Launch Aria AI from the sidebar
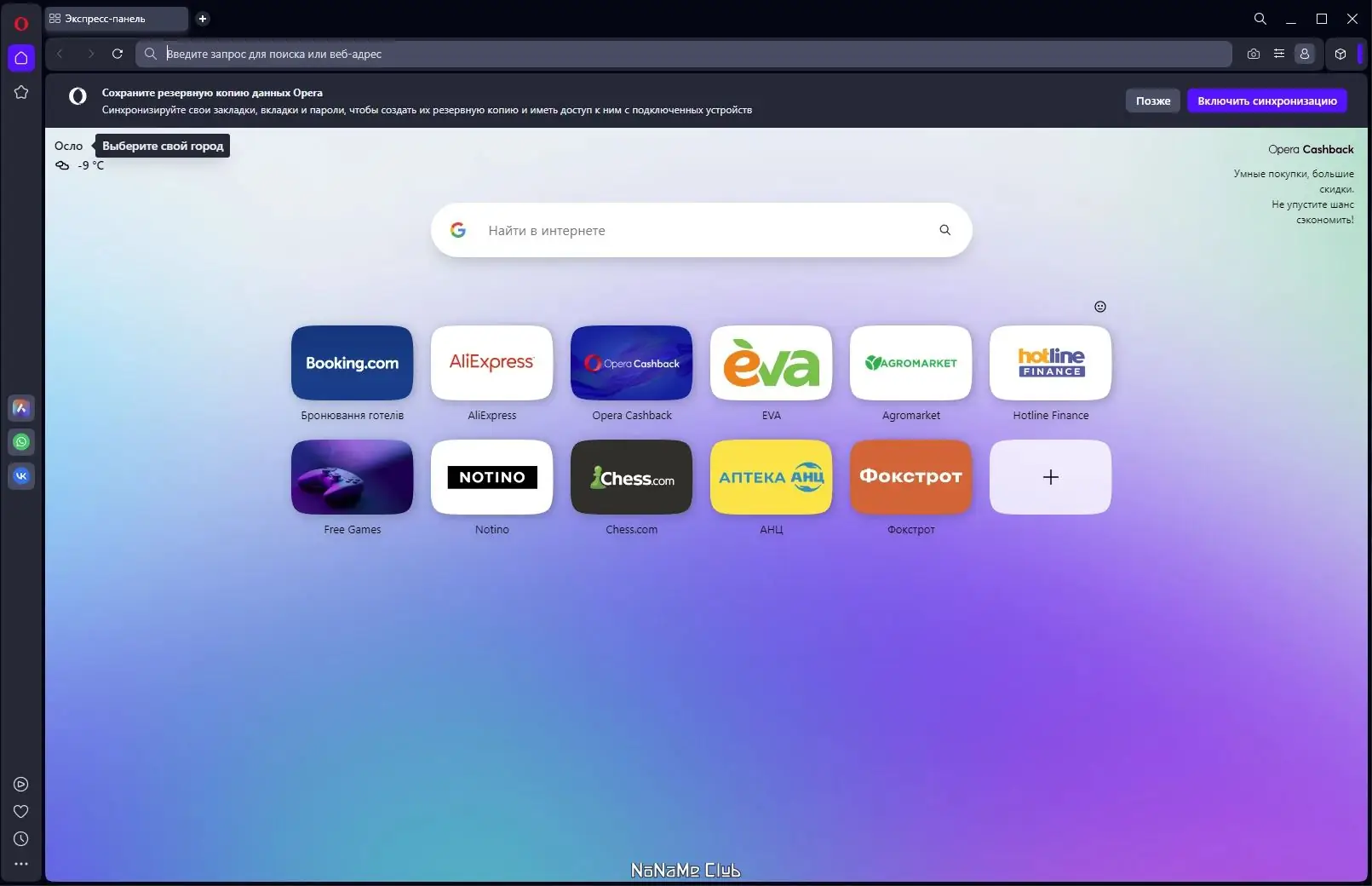Image resolution: width=1372 pixels, height=886 pixels. pos(21,408)
